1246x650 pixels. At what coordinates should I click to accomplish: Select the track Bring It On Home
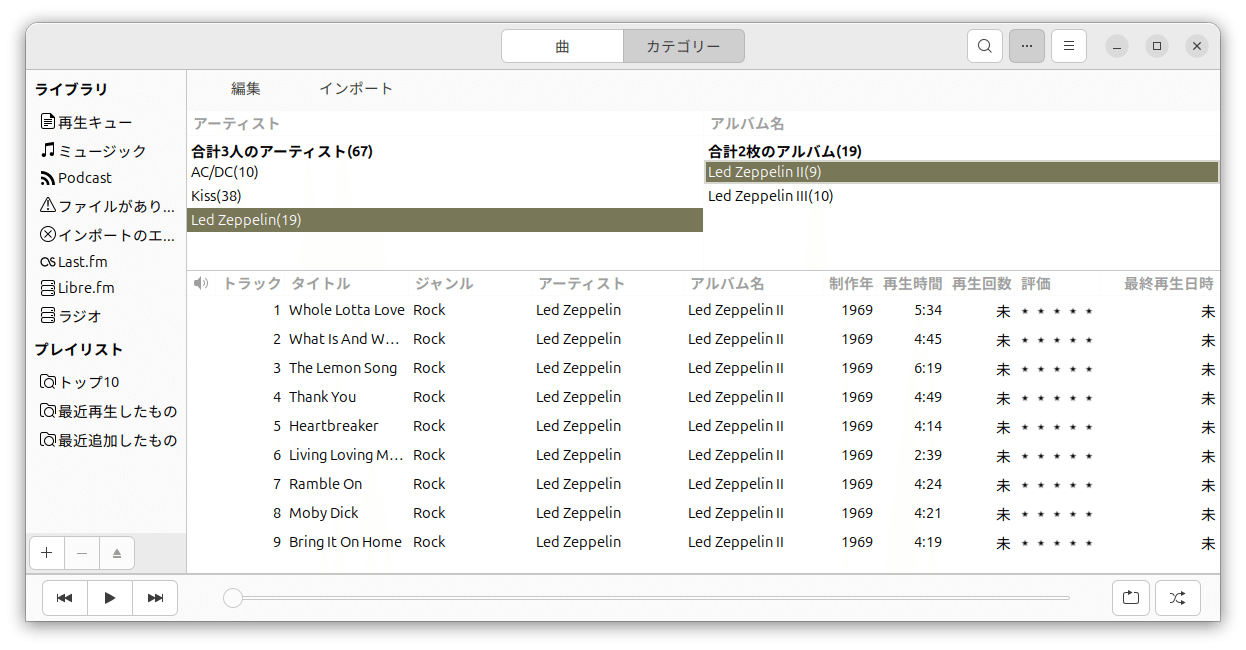[703, 542]
